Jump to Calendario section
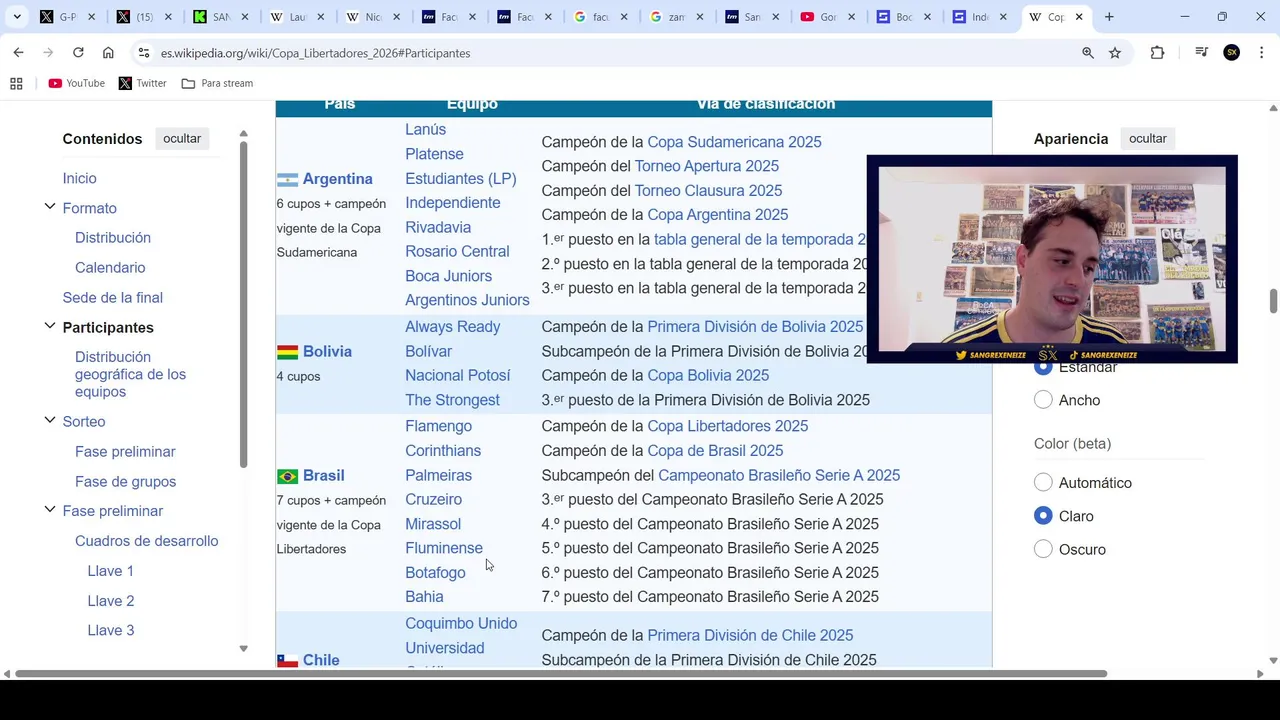1280x720 pixels. point(110,268)
